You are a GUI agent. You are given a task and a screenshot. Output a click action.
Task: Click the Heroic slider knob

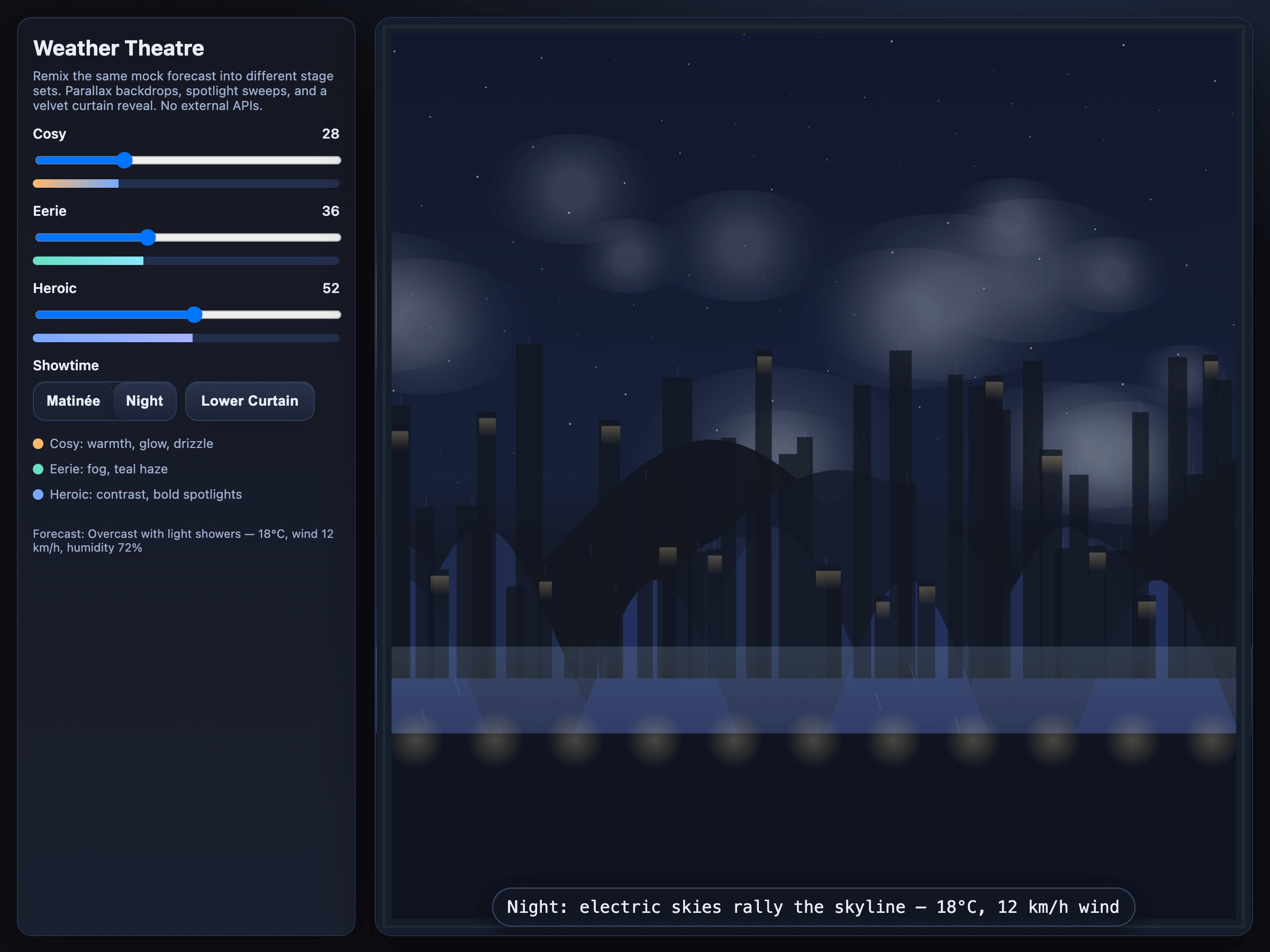pyautogui.click(x=195, y=315)
